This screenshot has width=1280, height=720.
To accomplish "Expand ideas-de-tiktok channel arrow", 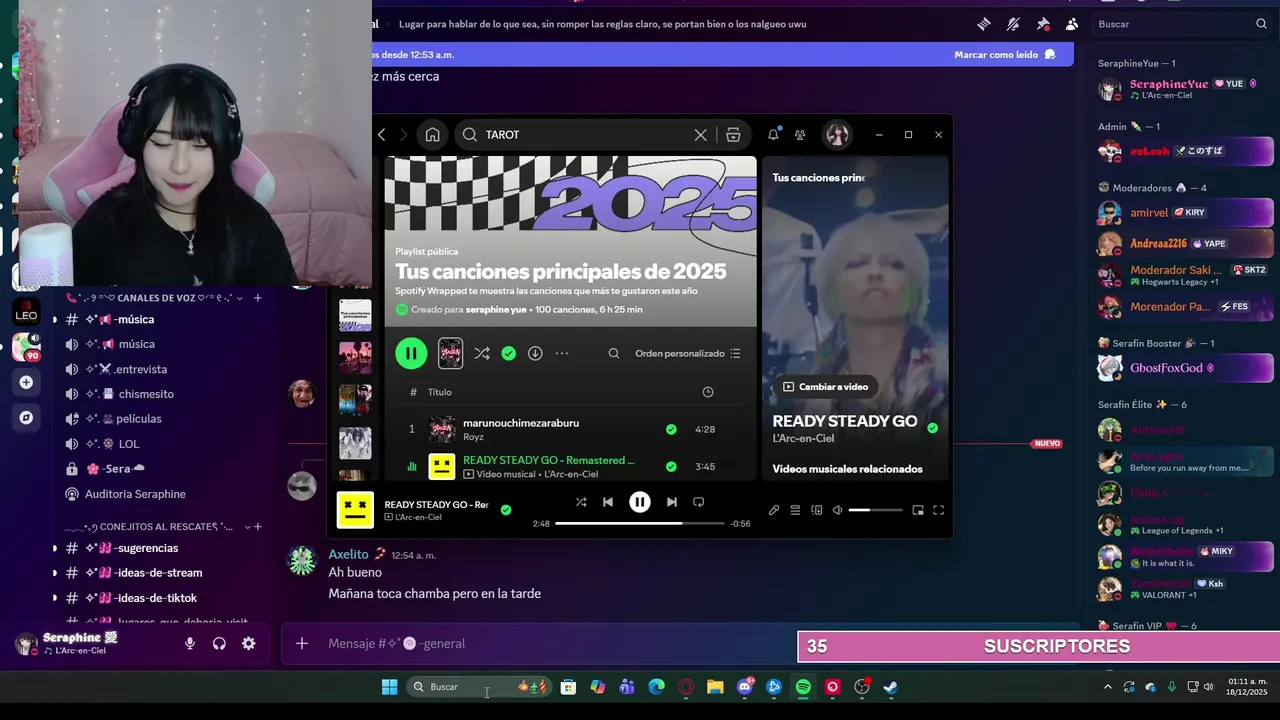I will click(55, 598).
